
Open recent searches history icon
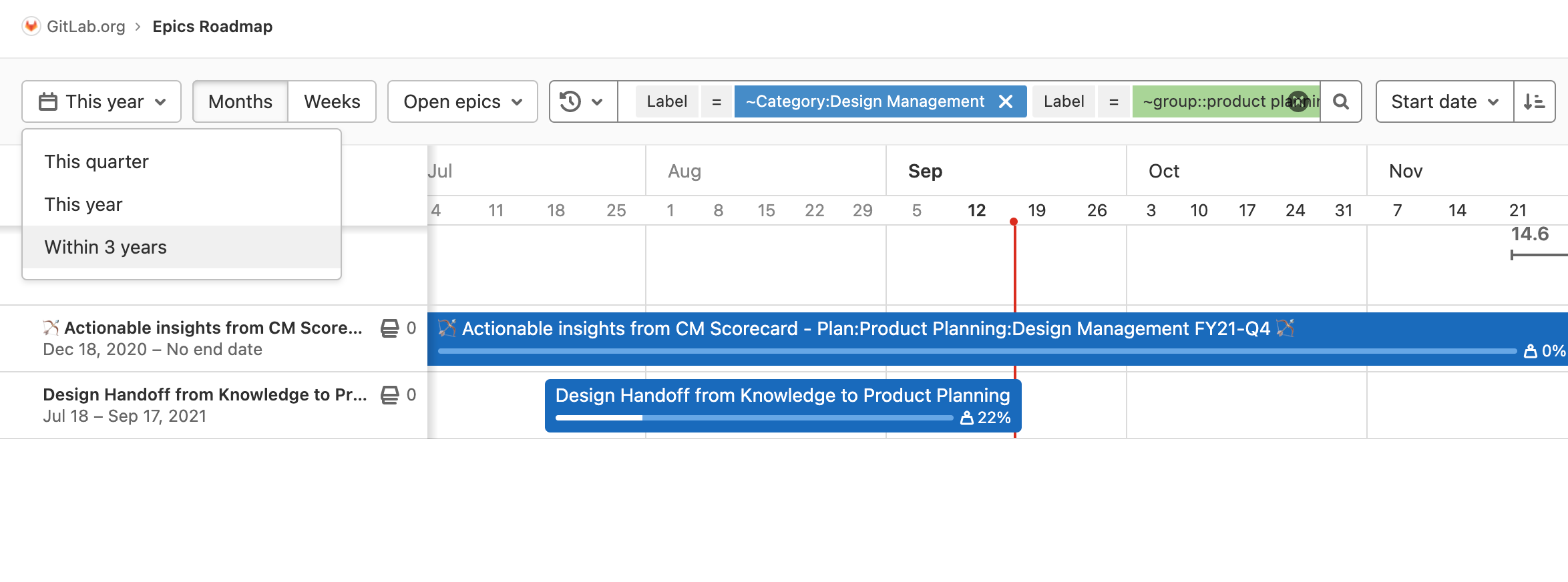coord(571,101)
